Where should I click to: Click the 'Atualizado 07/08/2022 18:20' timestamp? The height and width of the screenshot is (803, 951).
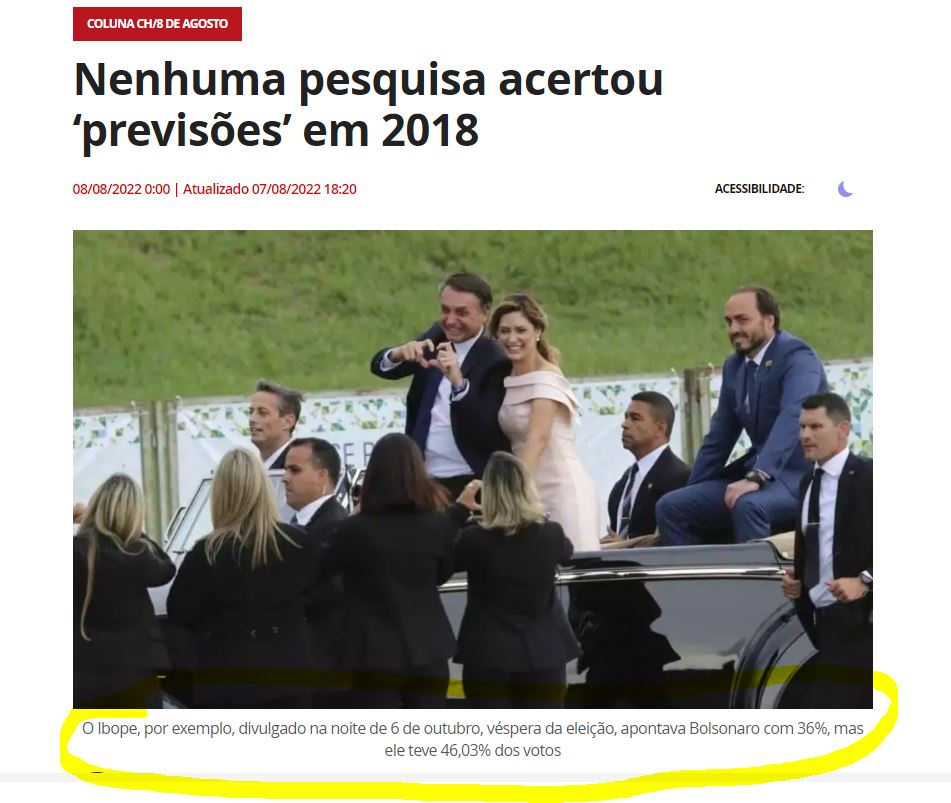coord(270,189)
